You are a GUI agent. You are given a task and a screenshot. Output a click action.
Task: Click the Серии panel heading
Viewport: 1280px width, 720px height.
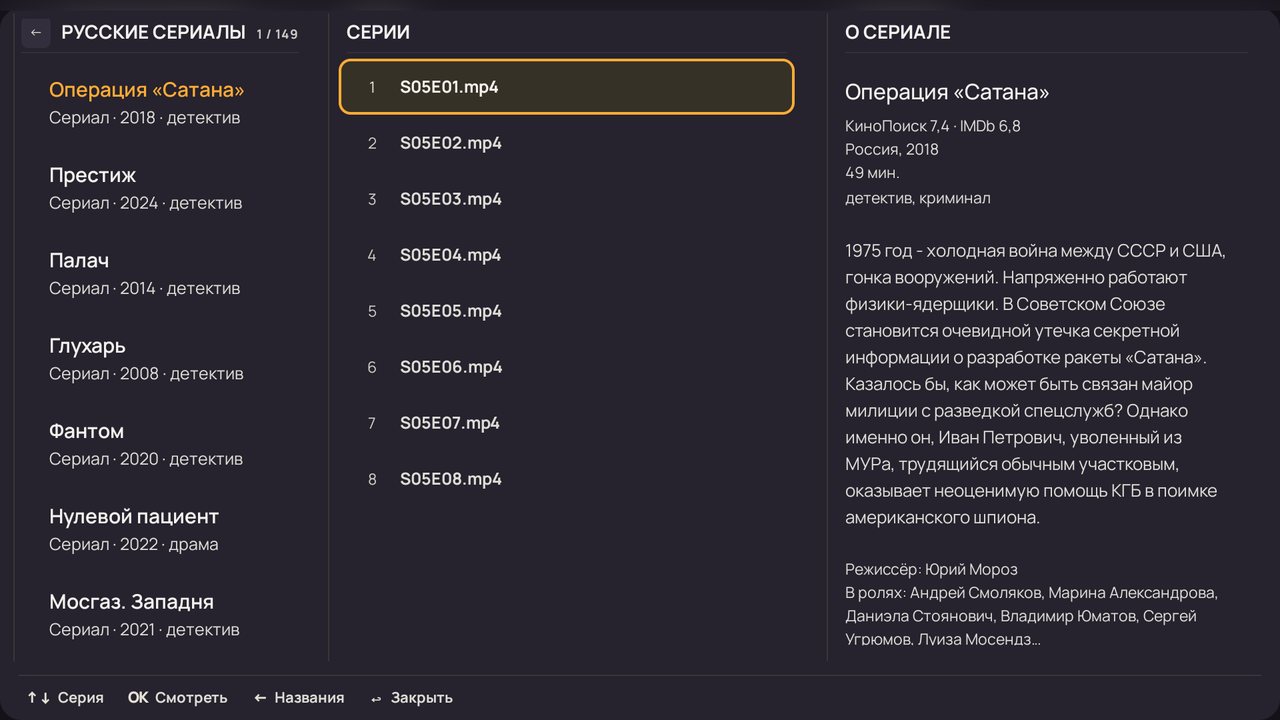click(378, 32)
